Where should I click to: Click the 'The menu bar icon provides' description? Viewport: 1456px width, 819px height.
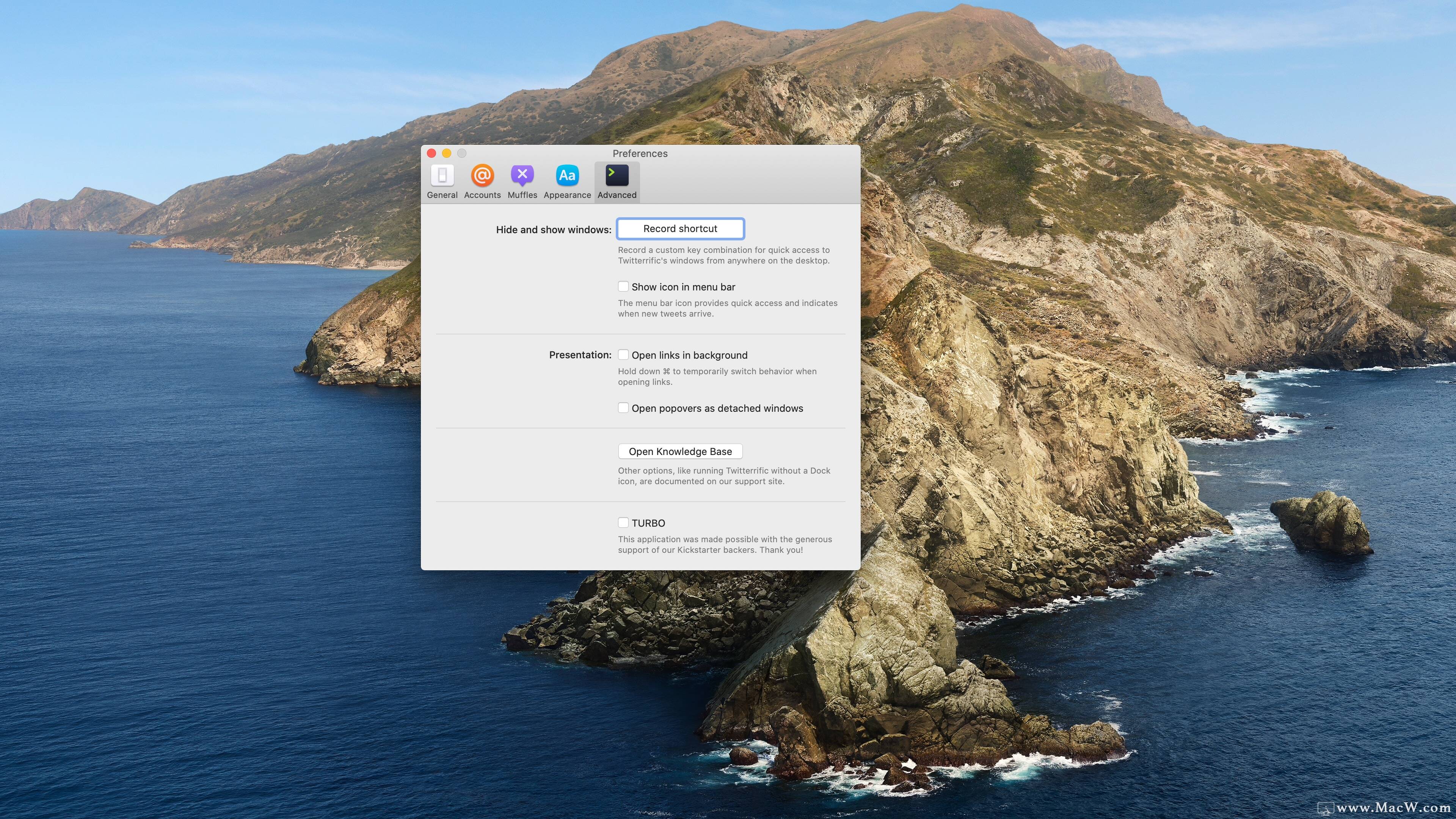[x=728, y=308]
